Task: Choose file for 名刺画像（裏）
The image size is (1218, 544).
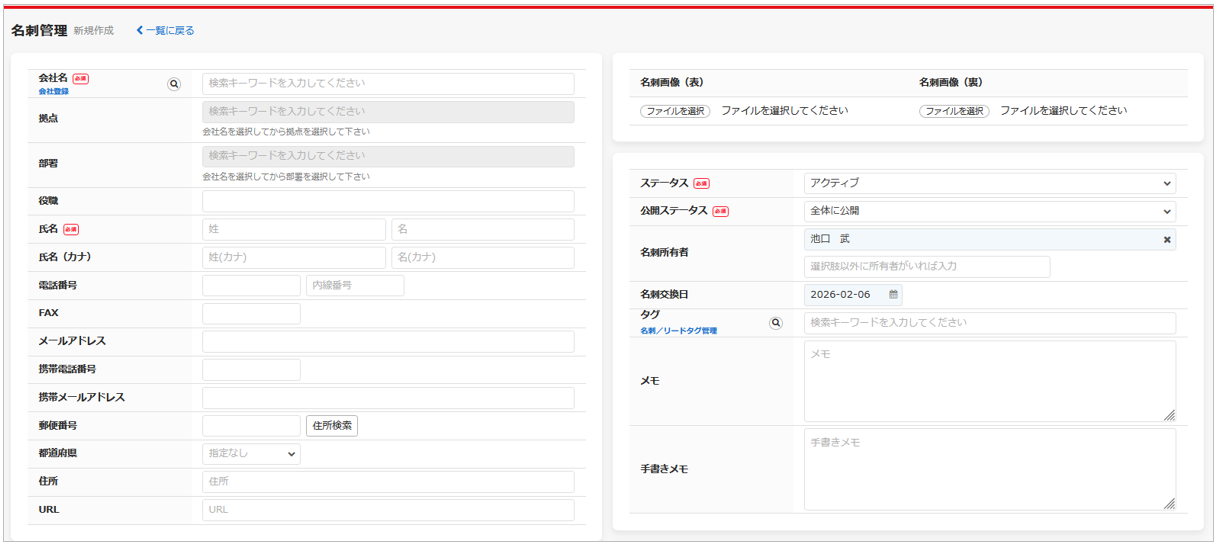Action: click(954, 111)
